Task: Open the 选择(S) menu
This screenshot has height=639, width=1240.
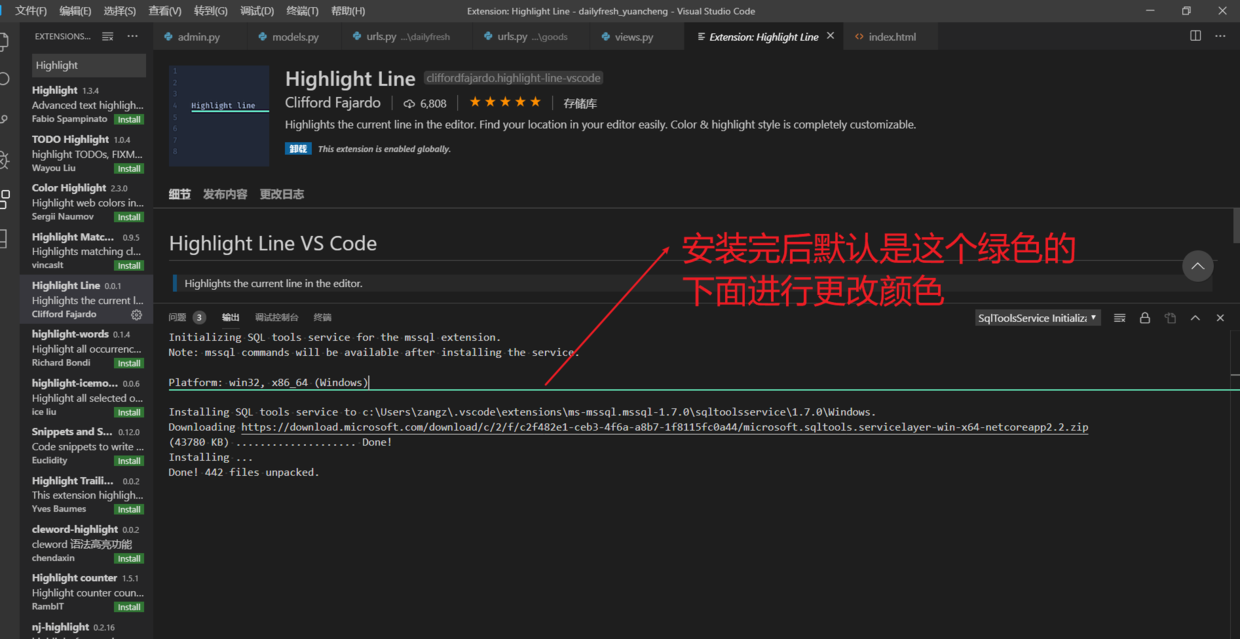Action: pyautogui.click(x=119, y=11)
